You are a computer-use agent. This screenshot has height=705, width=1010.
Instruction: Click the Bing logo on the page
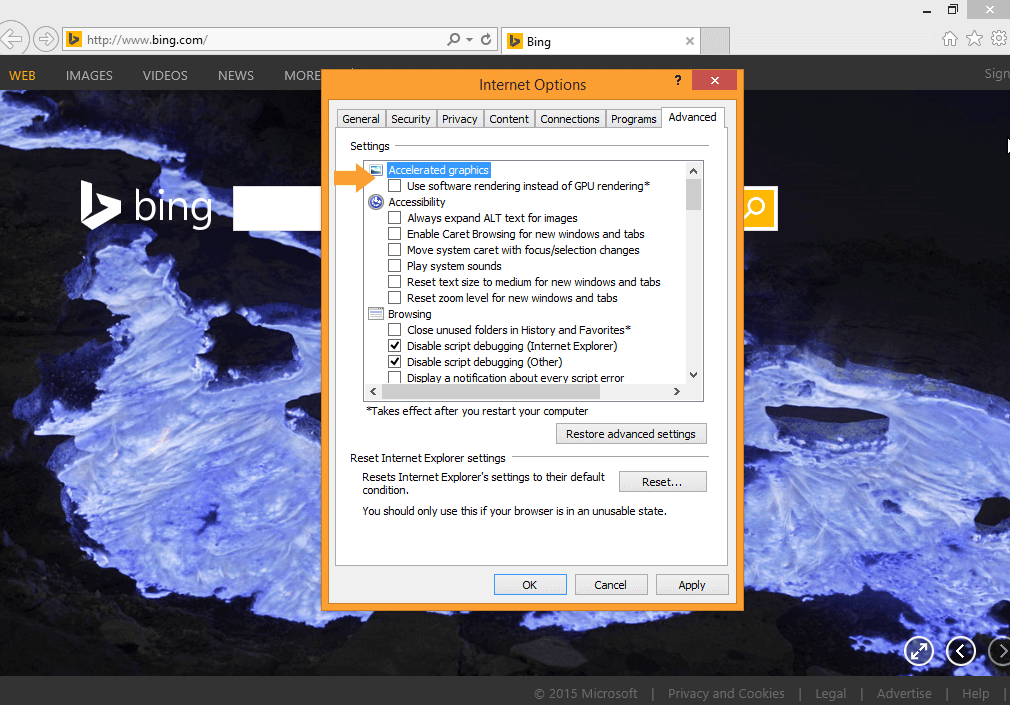[146, 205]
